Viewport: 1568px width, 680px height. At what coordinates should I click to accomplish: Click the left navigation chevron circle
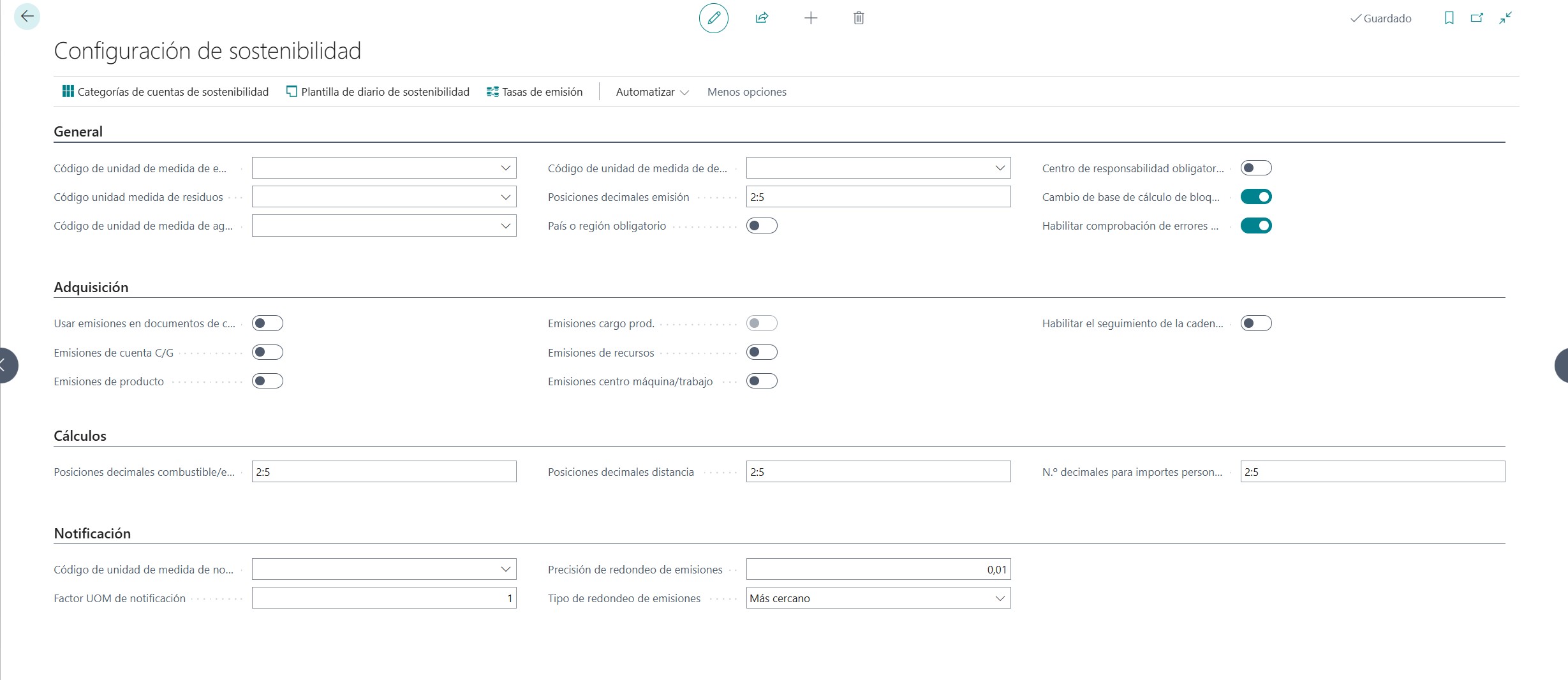(5, 366)
